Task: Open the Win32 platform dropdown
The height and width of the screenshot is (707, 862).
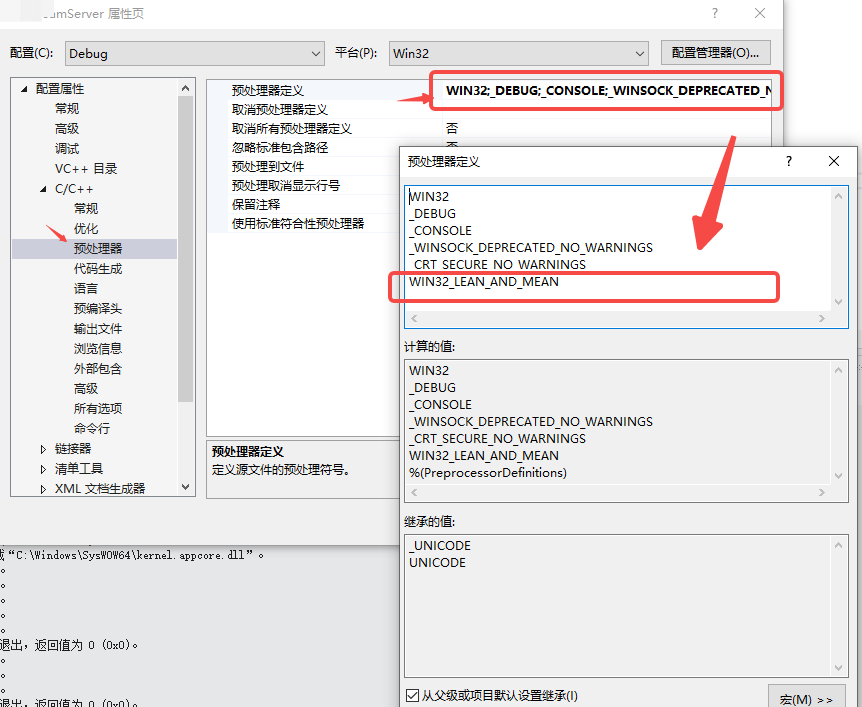Action: [637, 52]
